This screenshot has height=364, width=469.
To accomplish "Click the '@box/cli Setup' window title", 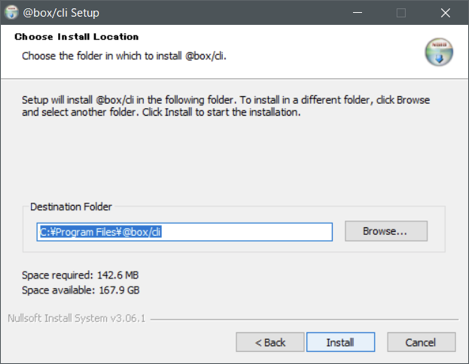I will click(61, 13).
